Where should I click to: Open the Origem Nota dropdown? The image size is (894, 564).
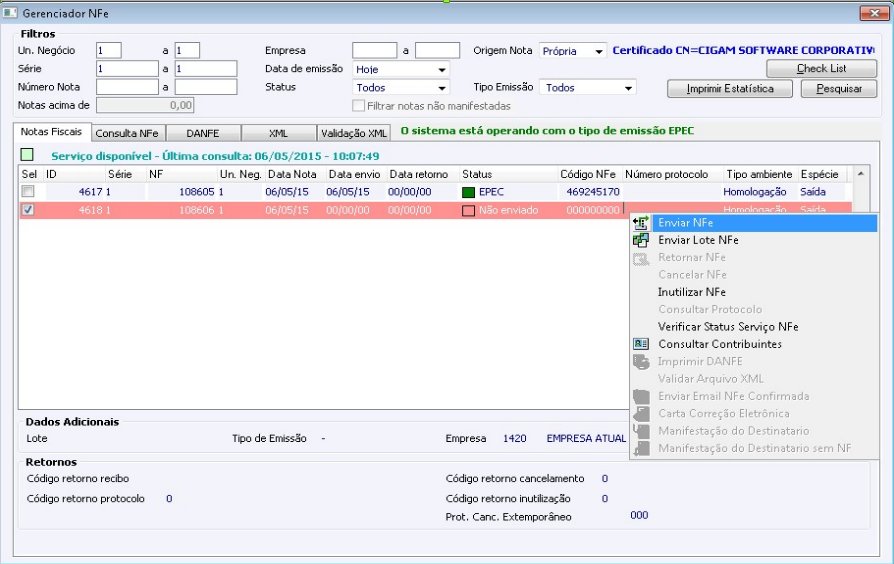(599, 51)
